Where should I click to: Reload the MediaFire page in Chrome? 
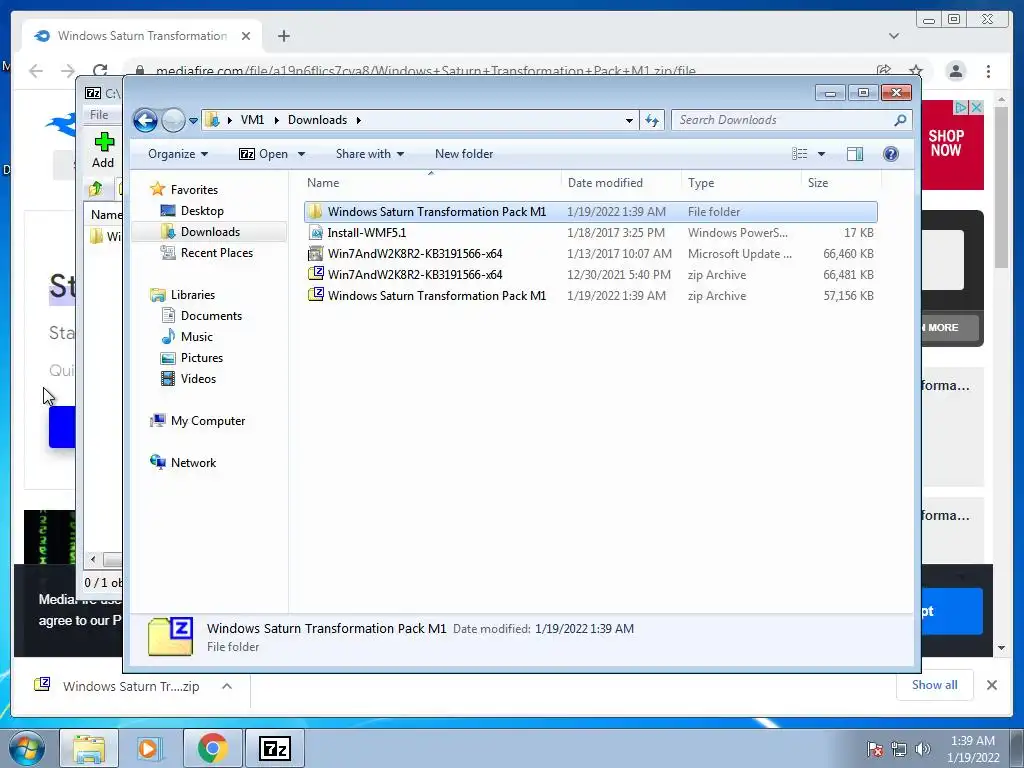point(100,71)
